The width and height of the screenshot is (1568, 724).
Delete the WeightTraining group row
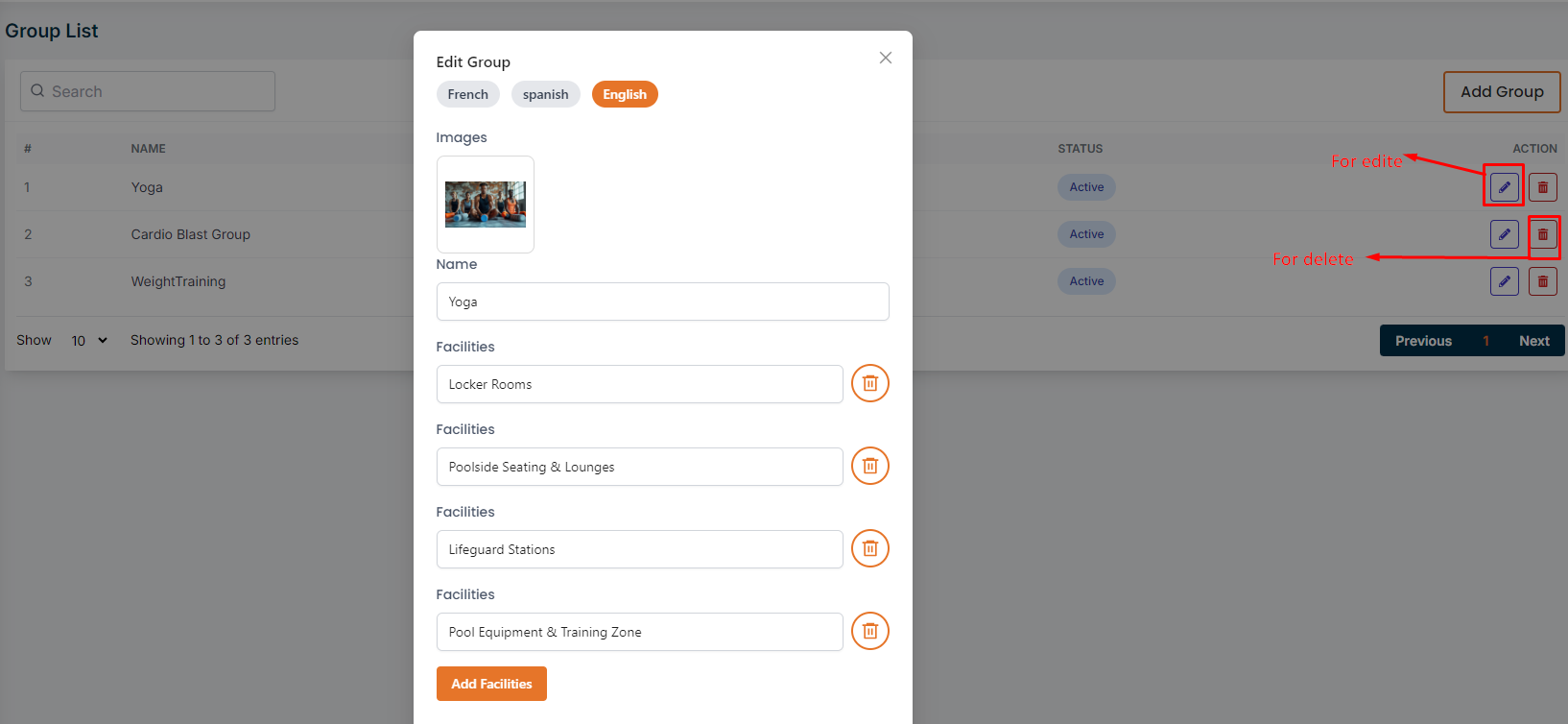tap(1542, 281)
